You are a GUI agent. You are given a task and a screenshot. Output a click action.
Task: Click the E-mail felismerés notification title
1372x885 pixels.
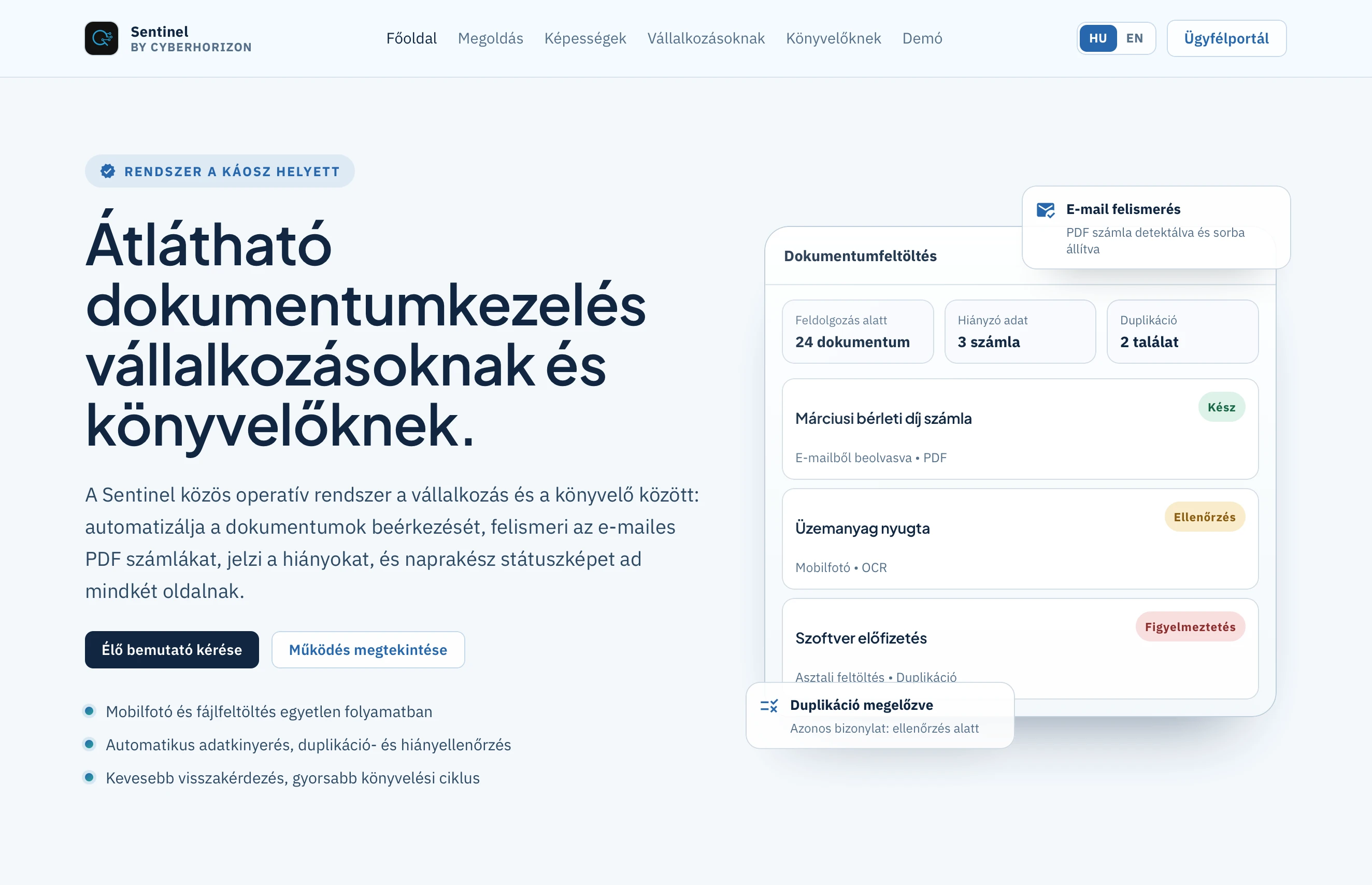coord(1123,209)
